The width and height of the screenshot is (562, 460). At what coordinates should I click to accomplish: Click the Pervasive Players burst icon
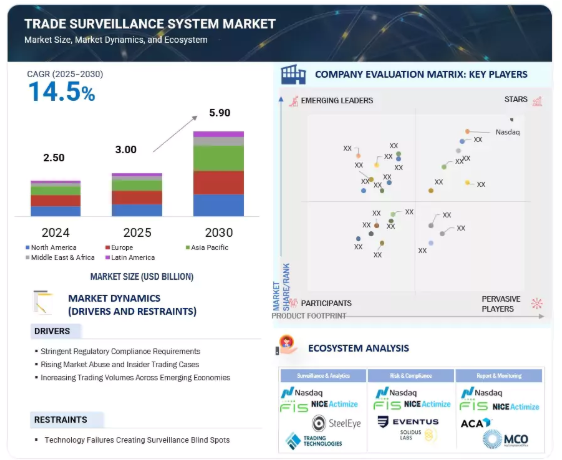(537, 303)
